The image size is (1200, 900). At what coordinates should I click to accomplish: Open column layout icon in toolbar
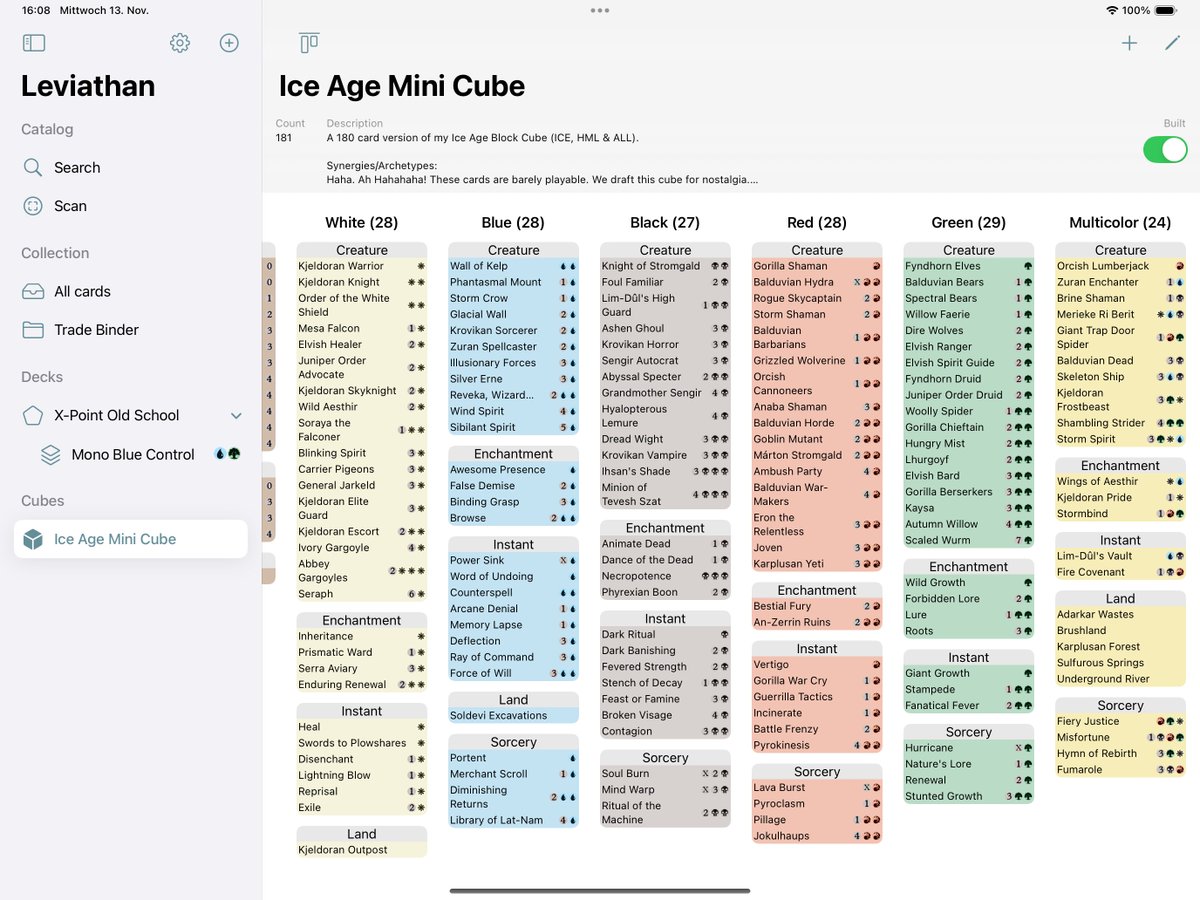click(x=309, y=43)
